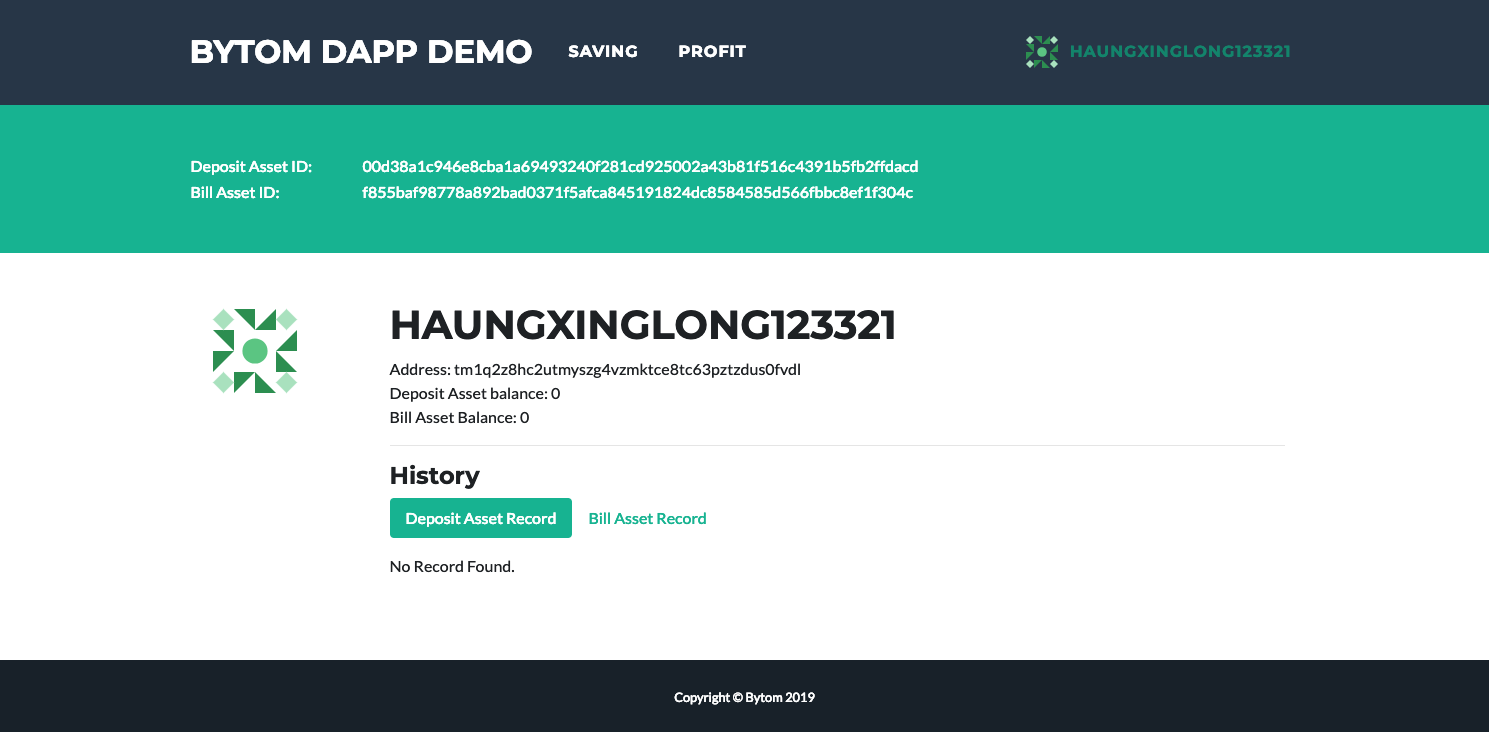Viewport: 1489px width, 741px height.
Task: Open the PROFIT menu item
Action: tap(712, 52)
